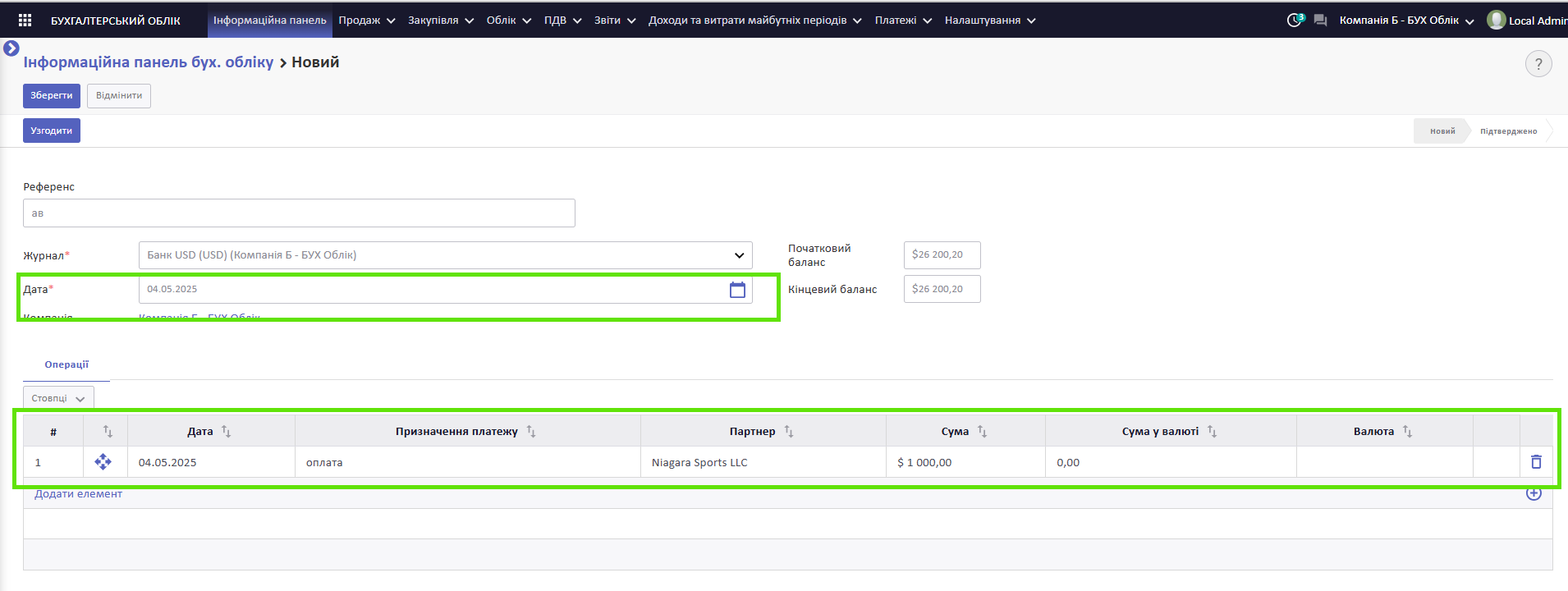Click row date cell 04.05.2025
This screenshot has height=591, width=1568.
pyautogui.click(x=211, y=462)
